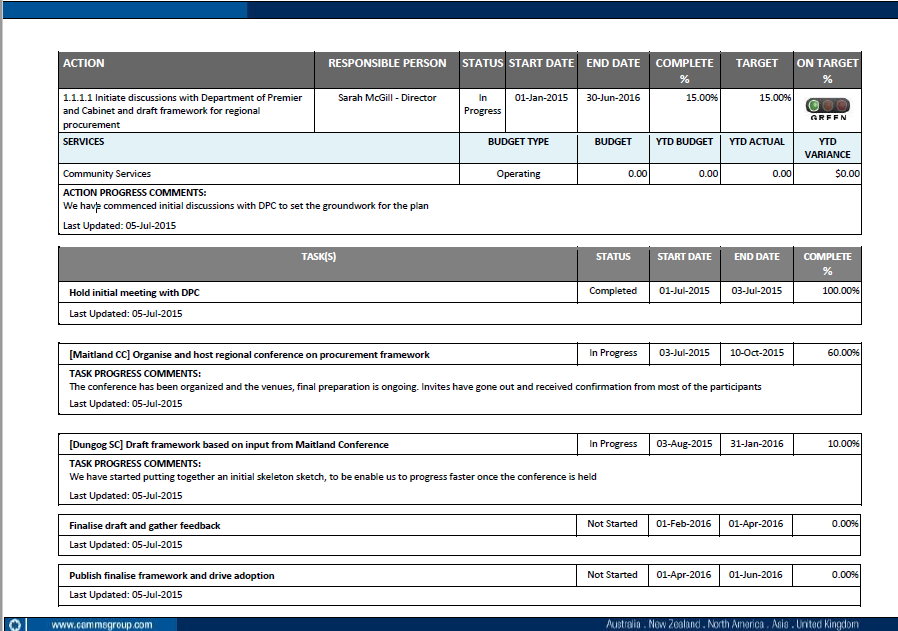
Task: Click 'Not Started' status for Finalise draft task
Action: click(612, 524)
